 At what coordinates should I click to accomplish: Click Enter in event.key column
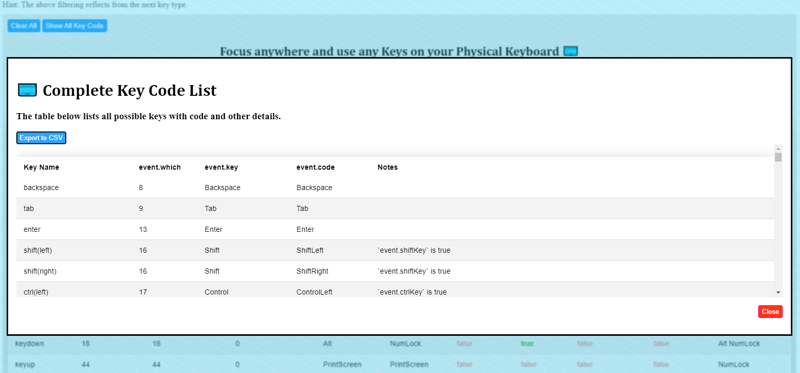pos(213,230)
